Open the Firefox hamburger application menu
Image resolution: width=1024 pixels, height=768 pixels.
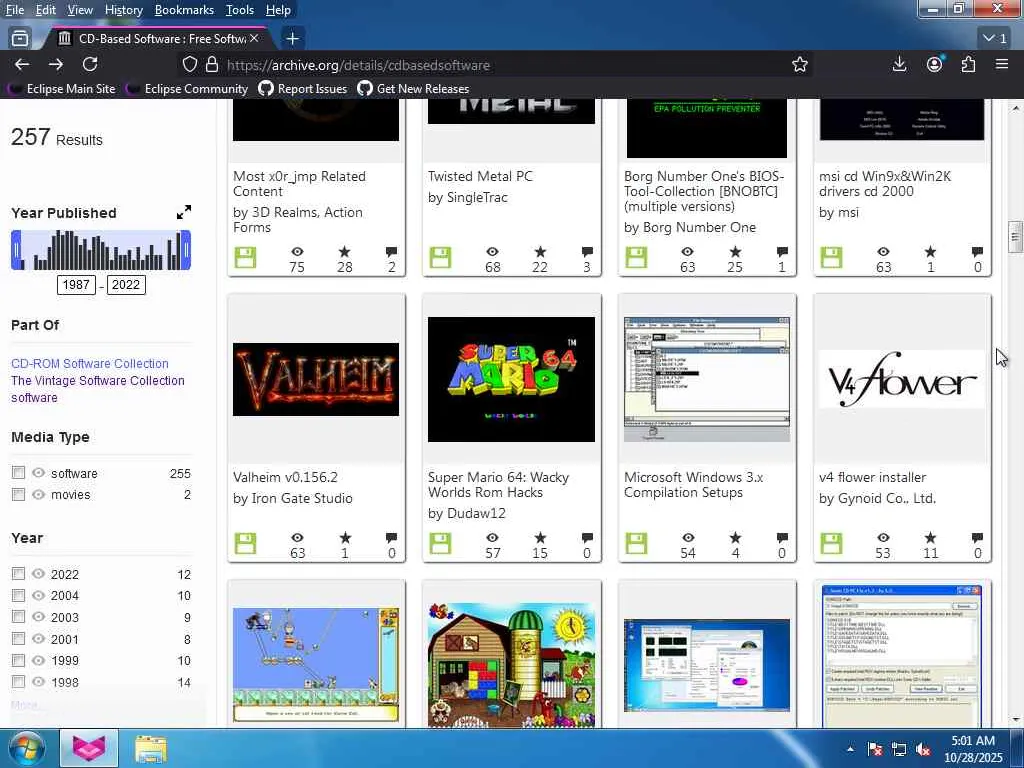[1002, 64]
